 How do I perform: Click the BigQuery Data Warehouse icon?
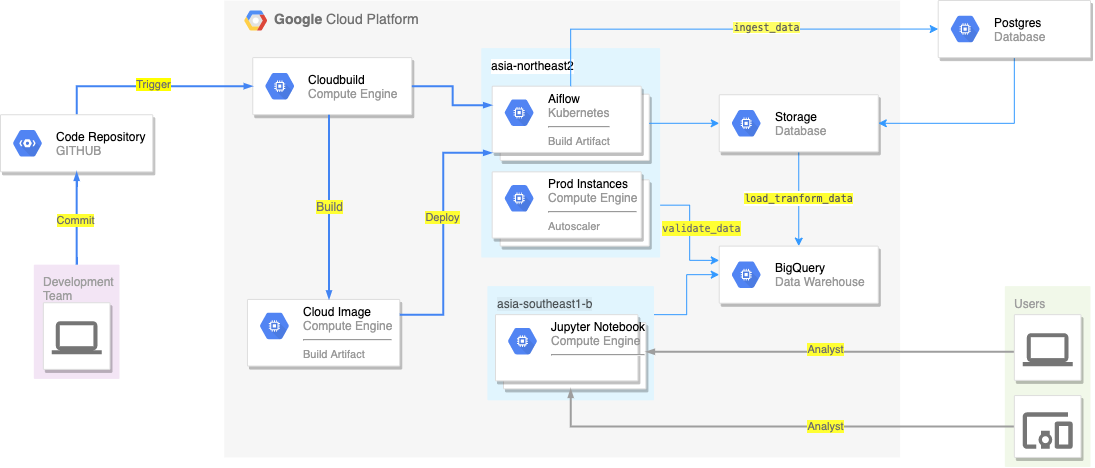coord(747,275)
